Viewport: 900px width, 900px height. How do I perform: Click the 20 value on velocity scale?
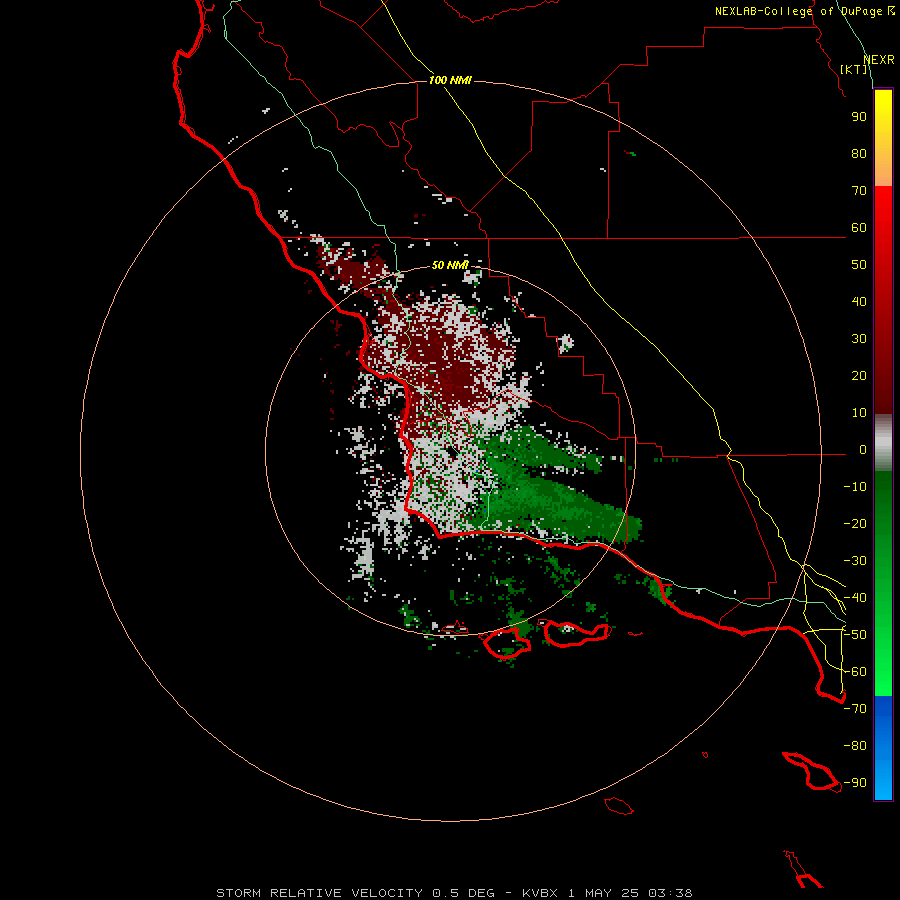pos(859,376)
